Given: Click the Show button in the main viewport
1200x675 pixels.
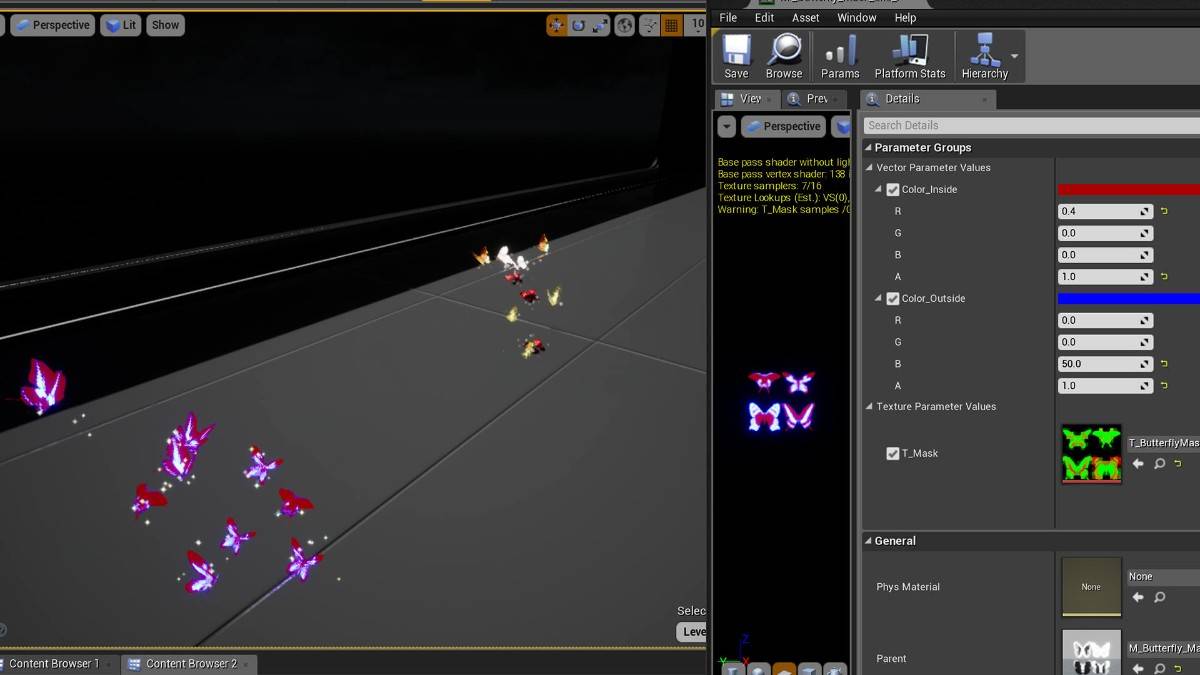Looking at the screenshot, I should [x=165, y=25].
